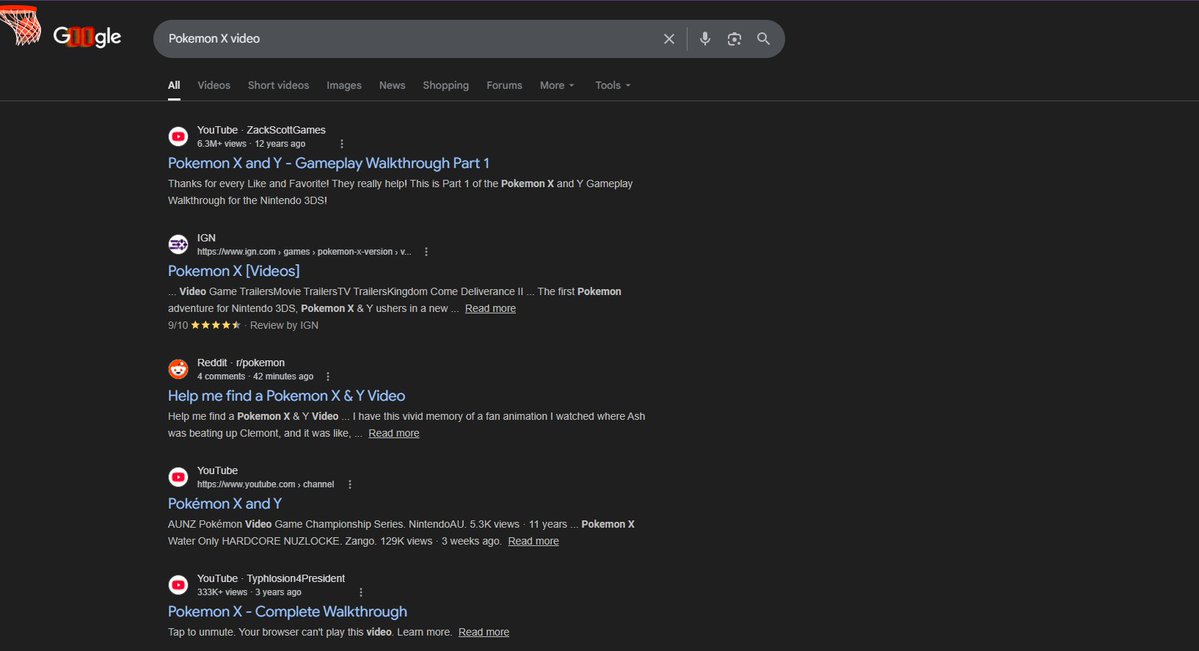Expand the More dropdown

pyautogui.click(x=557, y=86)
